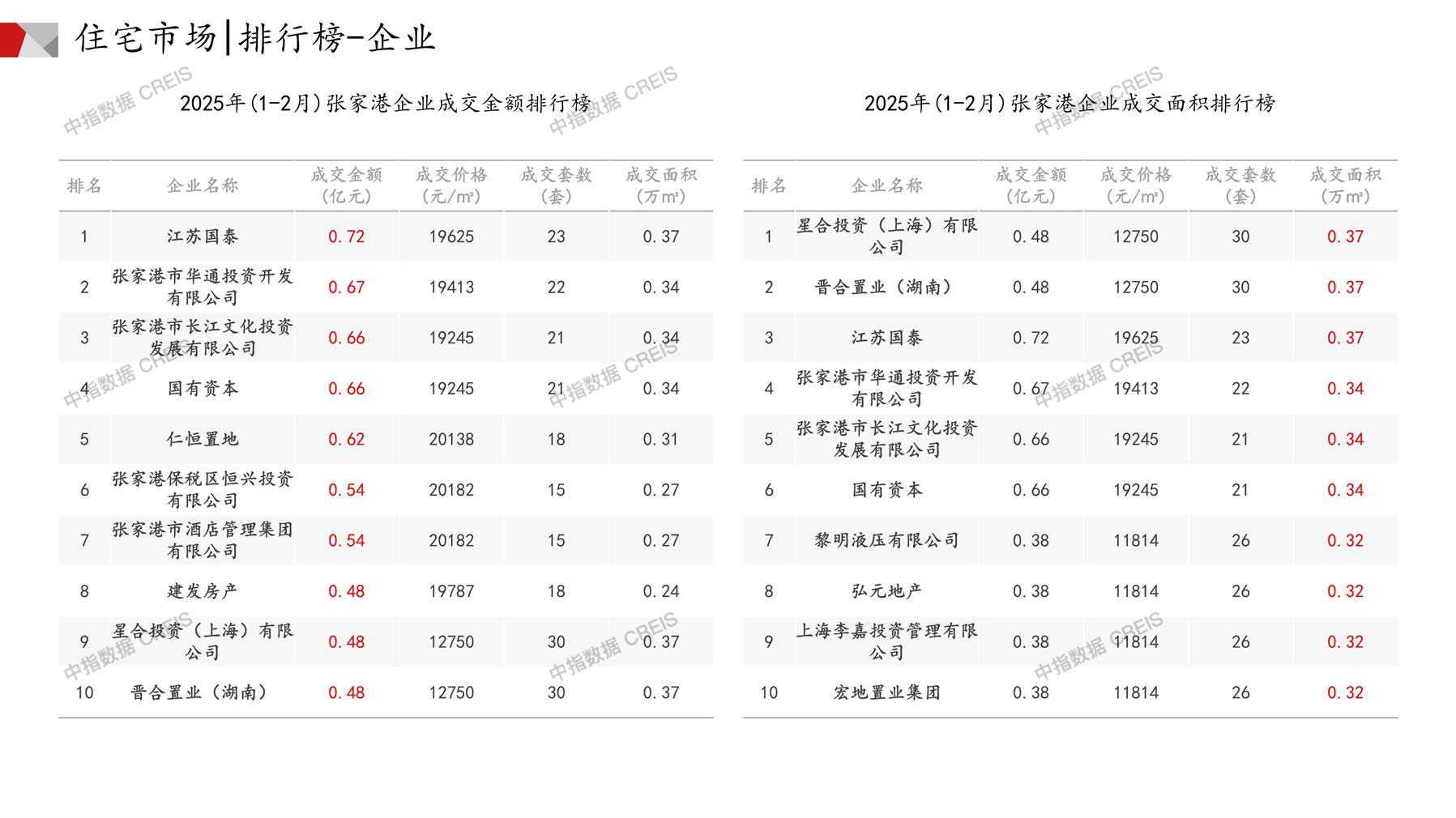
Task: Select the 仁恒置地 company cell
Action: tap(203, 439)
